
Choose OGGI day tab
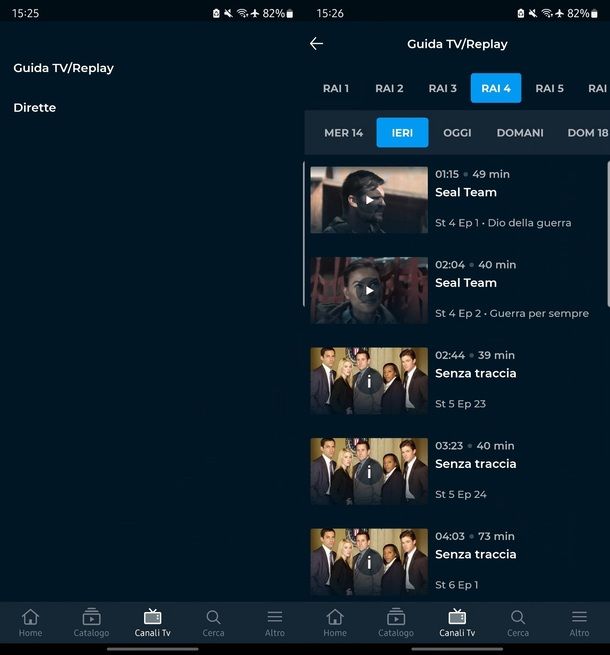pos(457,133)
